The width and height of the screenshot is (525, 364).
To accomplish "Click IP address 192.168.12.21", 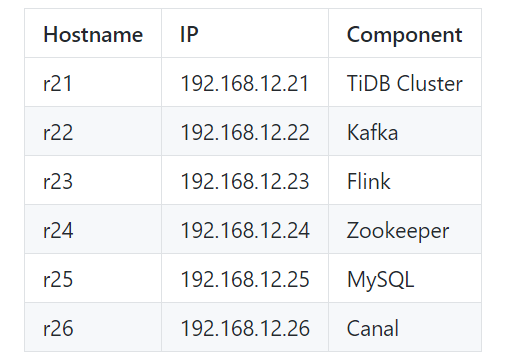I will (245, 82).
